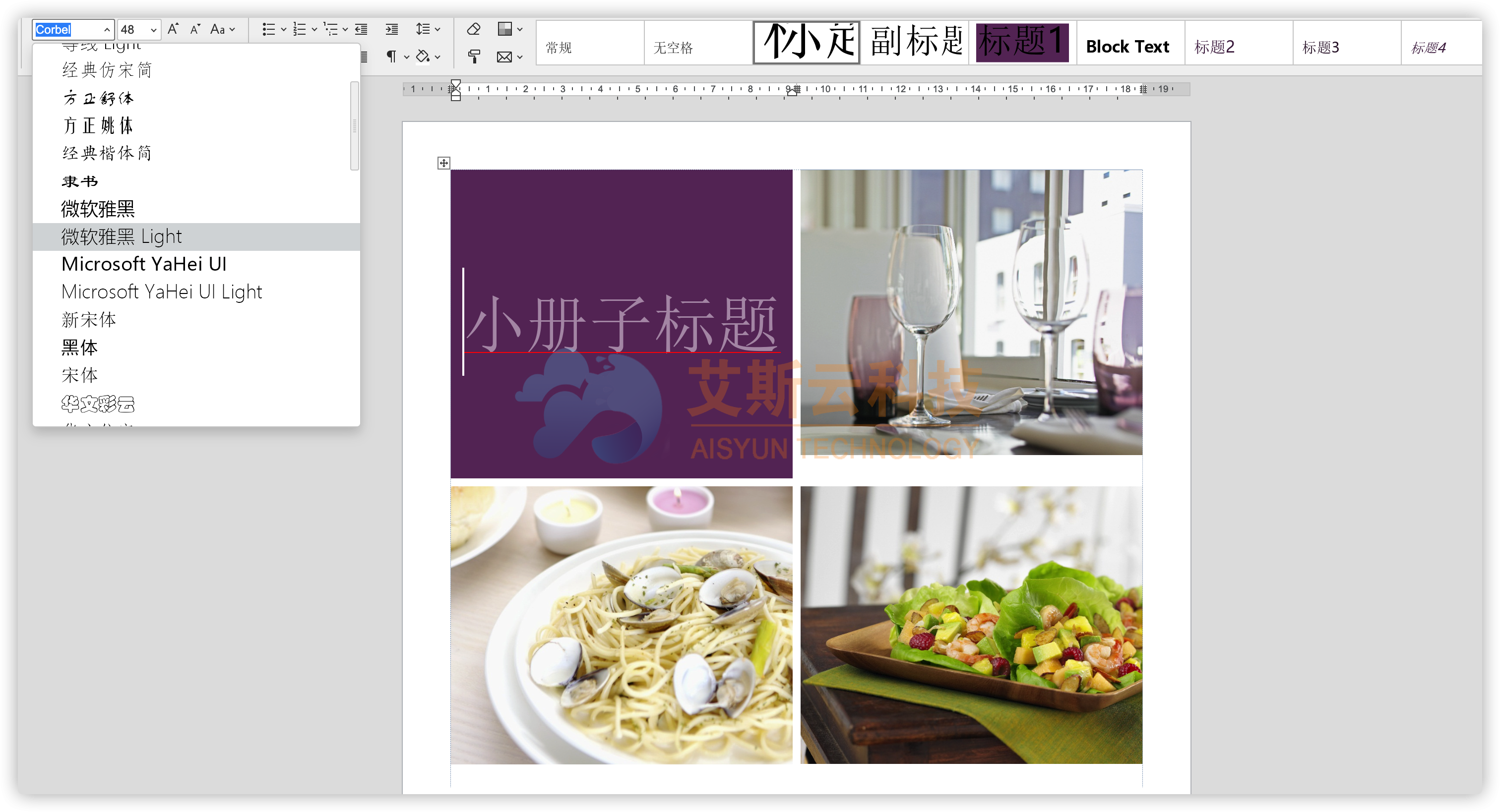
Task: Click the bulleted list icon
Action: [268, 29]
